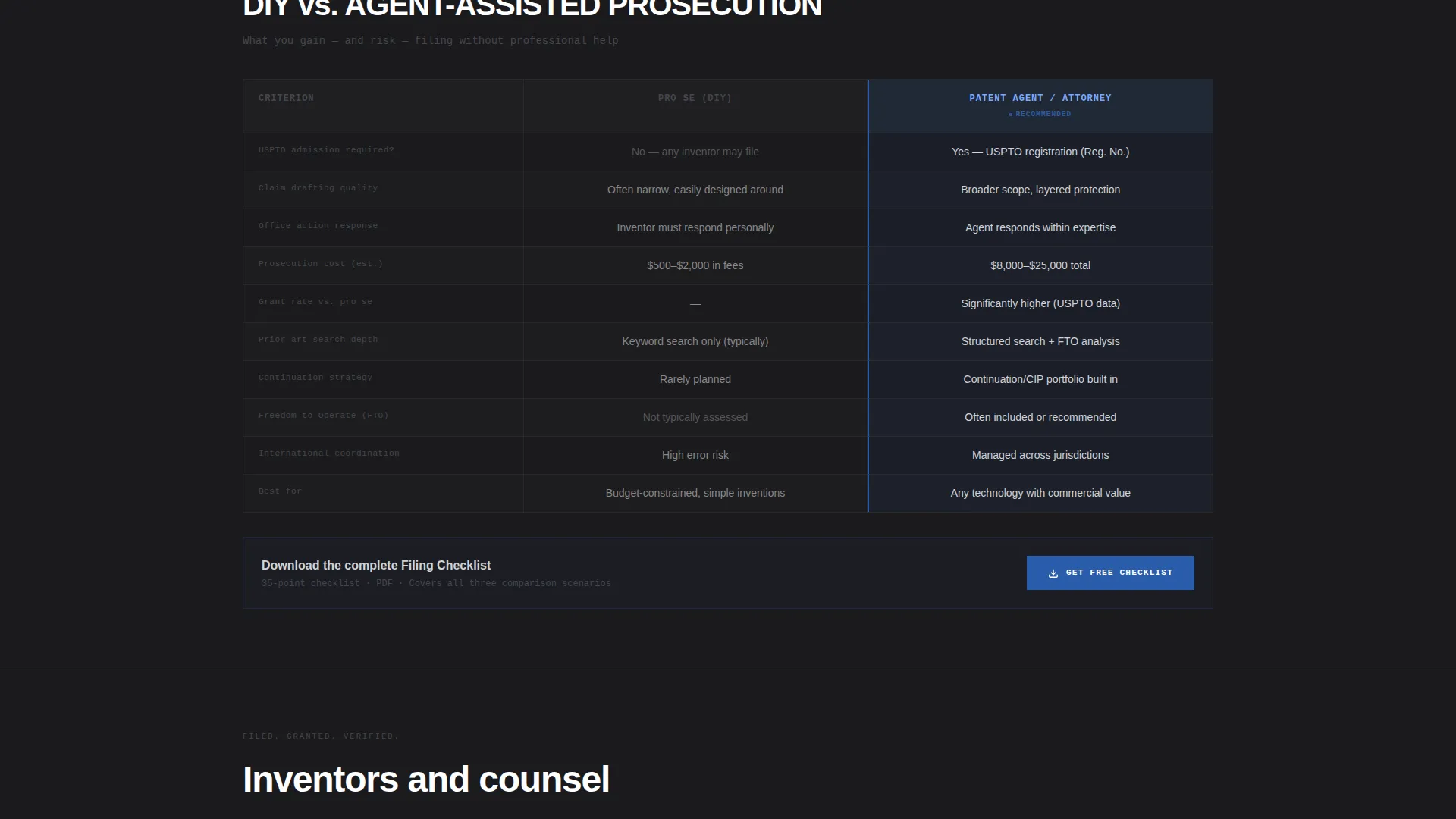
Task: Click 'Office action response' row label
Action: 318,226
